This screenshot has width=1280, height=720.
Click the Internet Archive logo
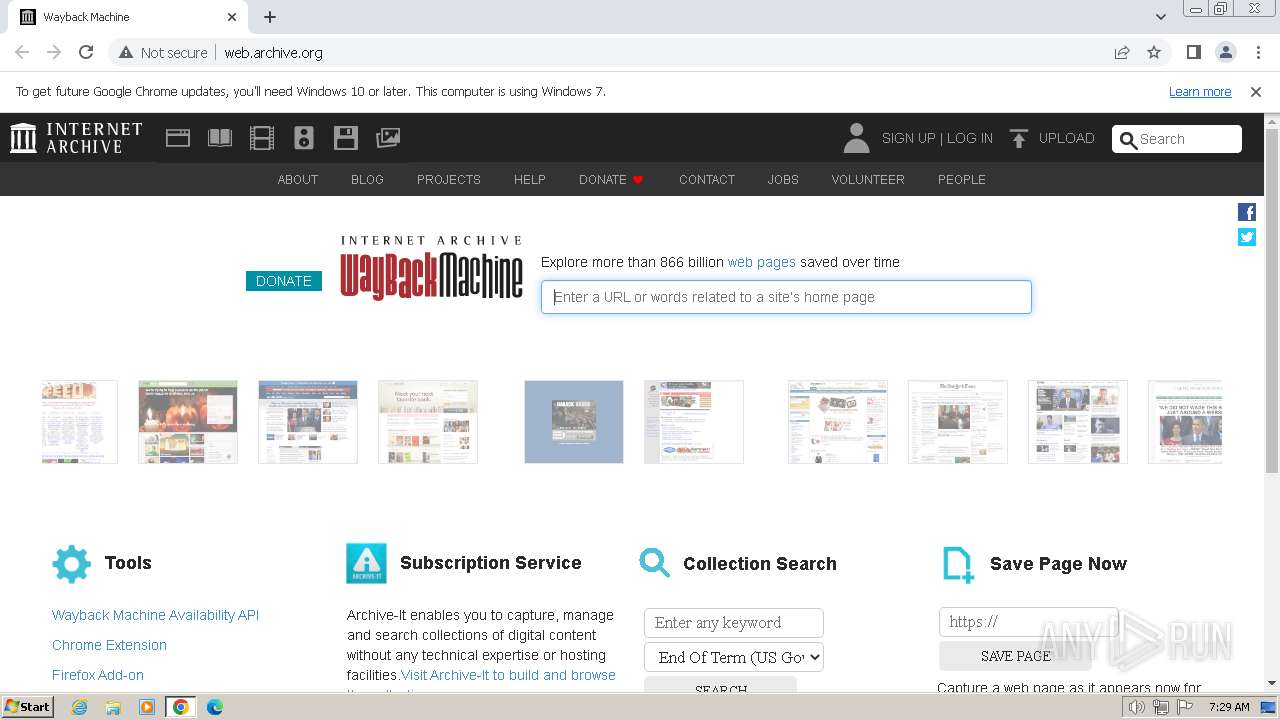click(x=76, y=138)
